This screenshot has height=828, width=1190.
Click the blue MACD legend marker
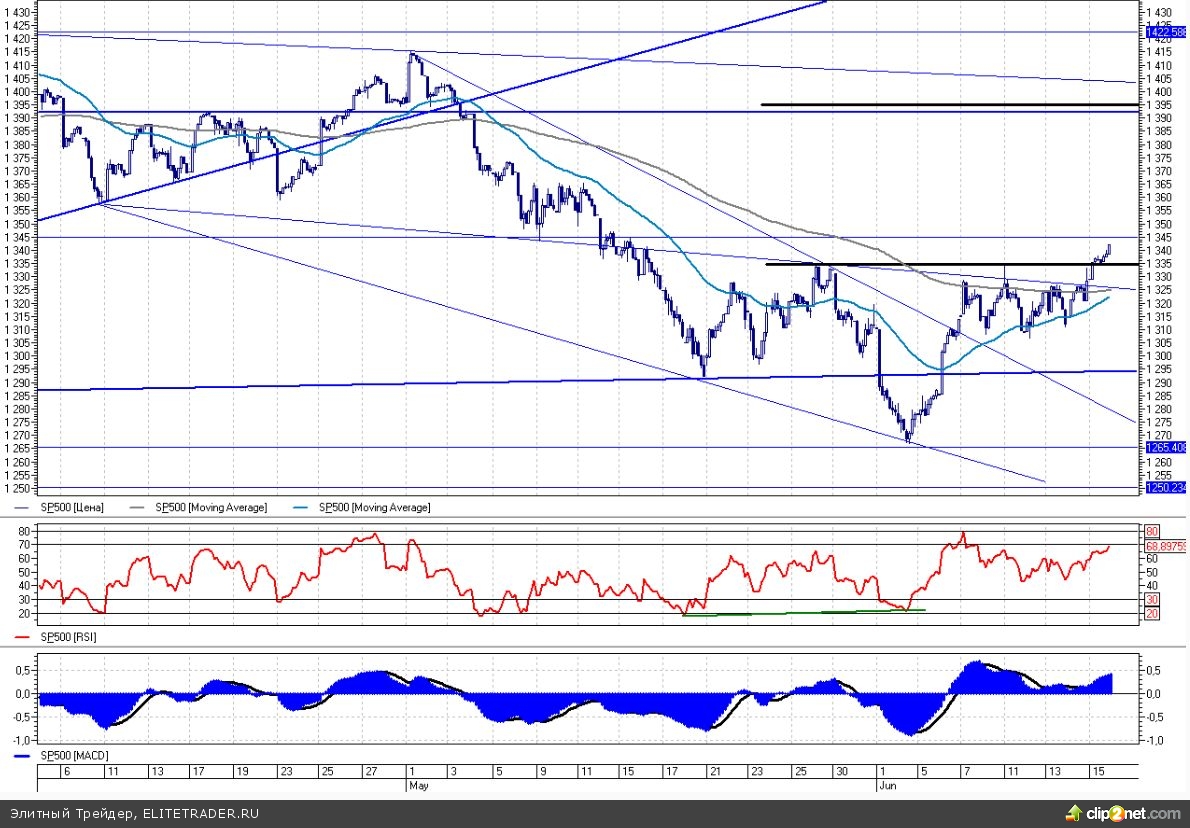point(24,754)
